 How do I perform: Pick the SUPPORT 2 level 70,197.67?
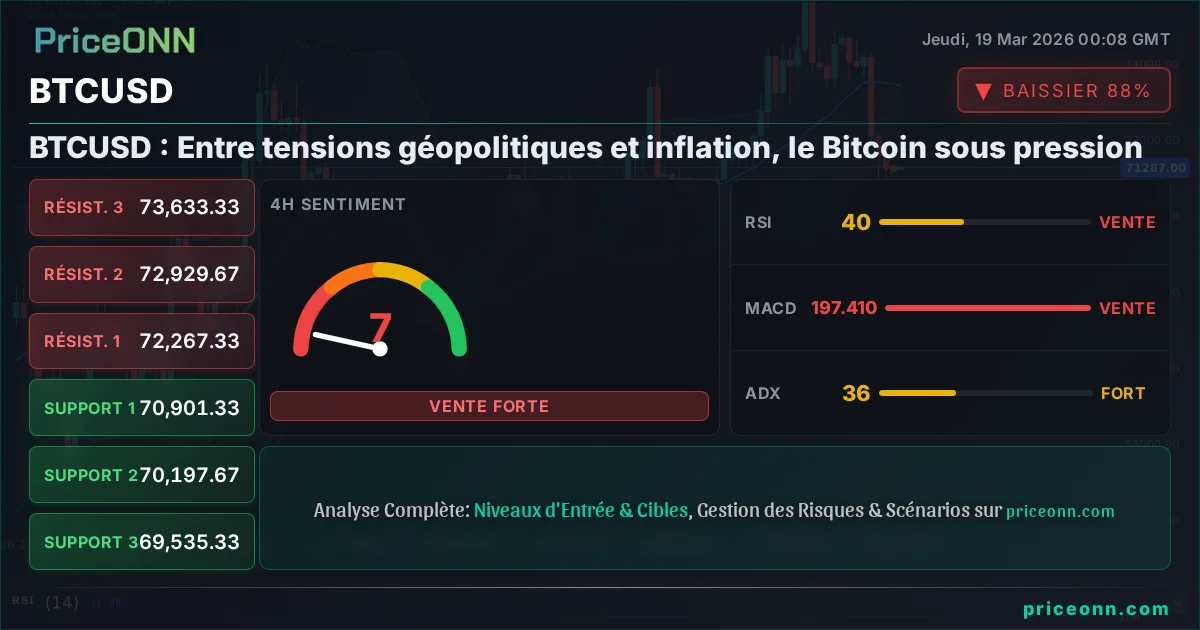[x=142, y=475]
